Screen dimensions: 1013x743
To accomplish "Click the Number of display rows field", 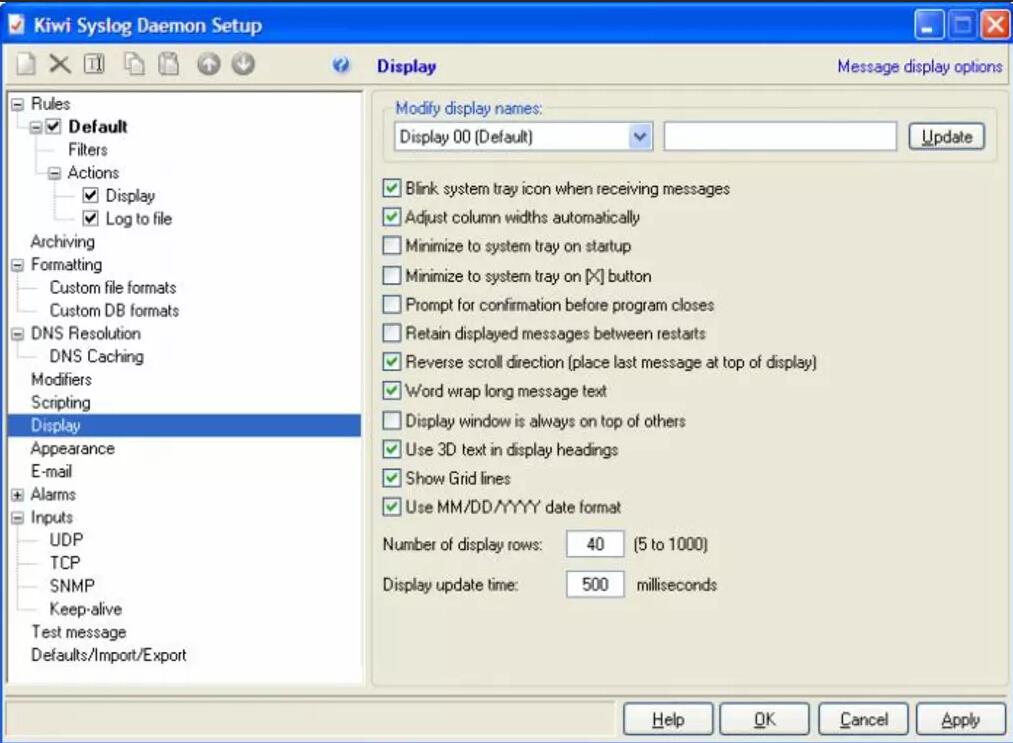I will pyautogui.click(x=595, y=544).
